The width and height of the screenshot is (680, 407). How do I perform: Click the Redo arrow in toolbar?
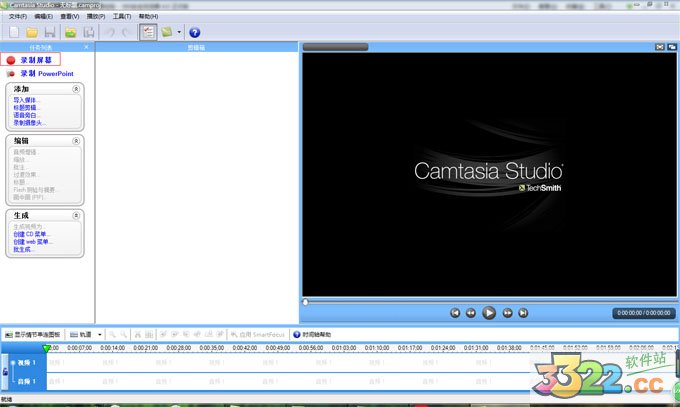coord(126,32)
